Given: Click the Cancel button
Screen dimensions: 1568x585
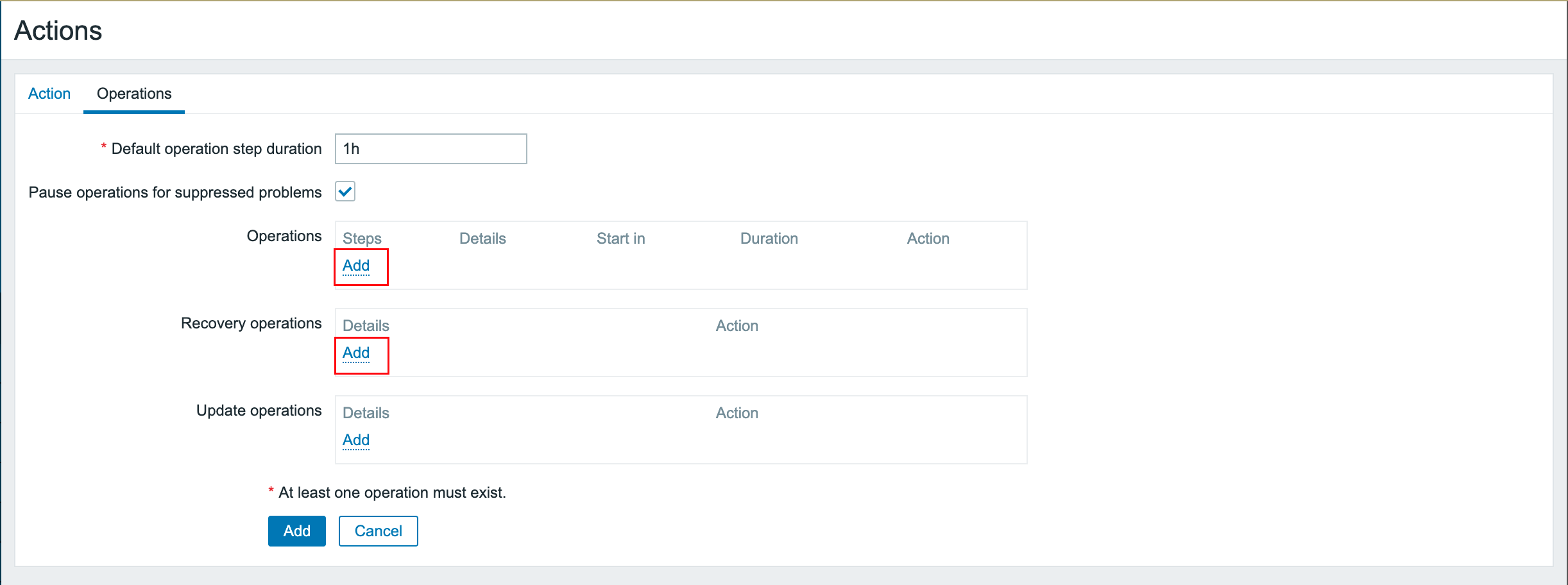Looking at the screenshot, I should click(378, 531).
